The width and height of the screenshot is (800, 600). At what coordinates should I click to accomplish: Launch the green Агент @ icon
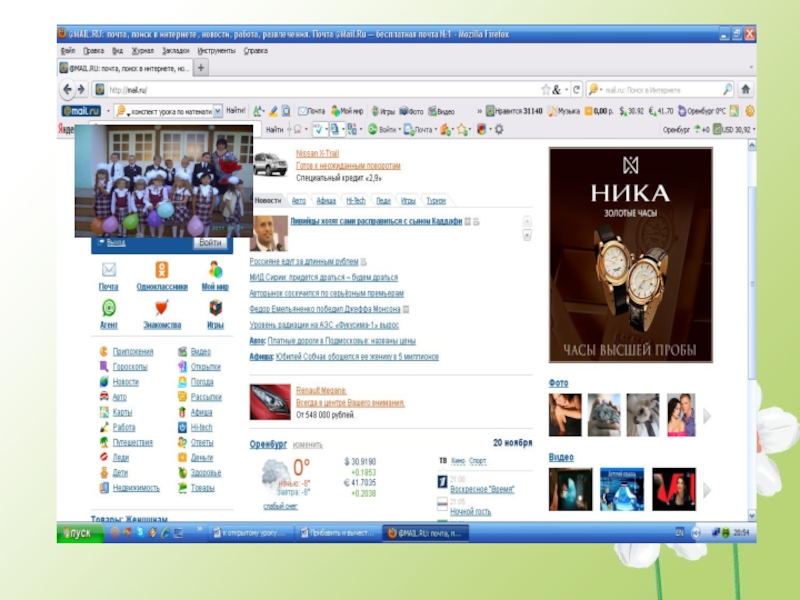click(x=109, y=308)
